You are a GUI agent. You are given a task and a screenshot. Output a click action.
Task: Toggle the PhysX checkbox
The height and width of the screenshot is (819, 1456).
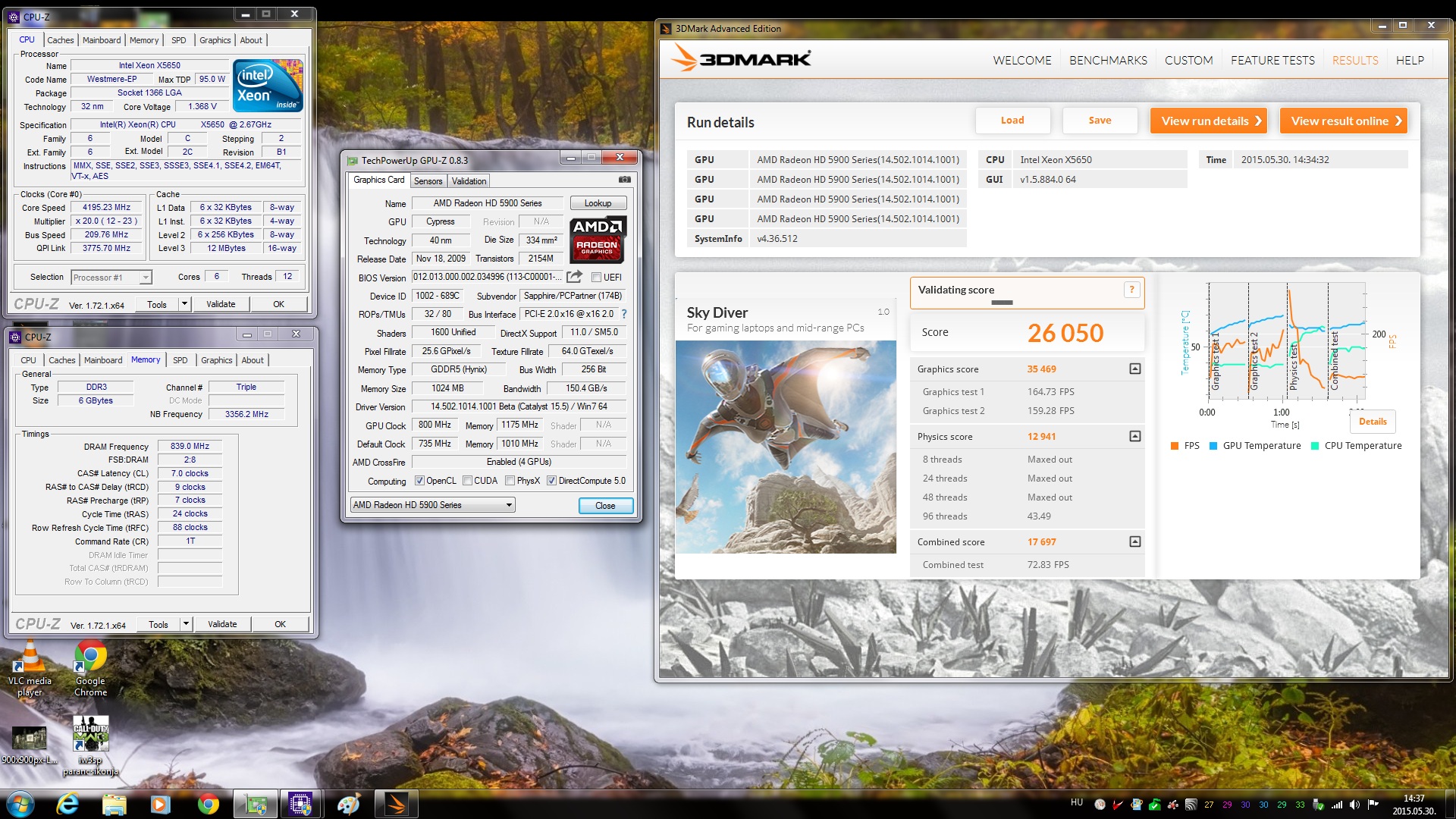coord(510,481)
